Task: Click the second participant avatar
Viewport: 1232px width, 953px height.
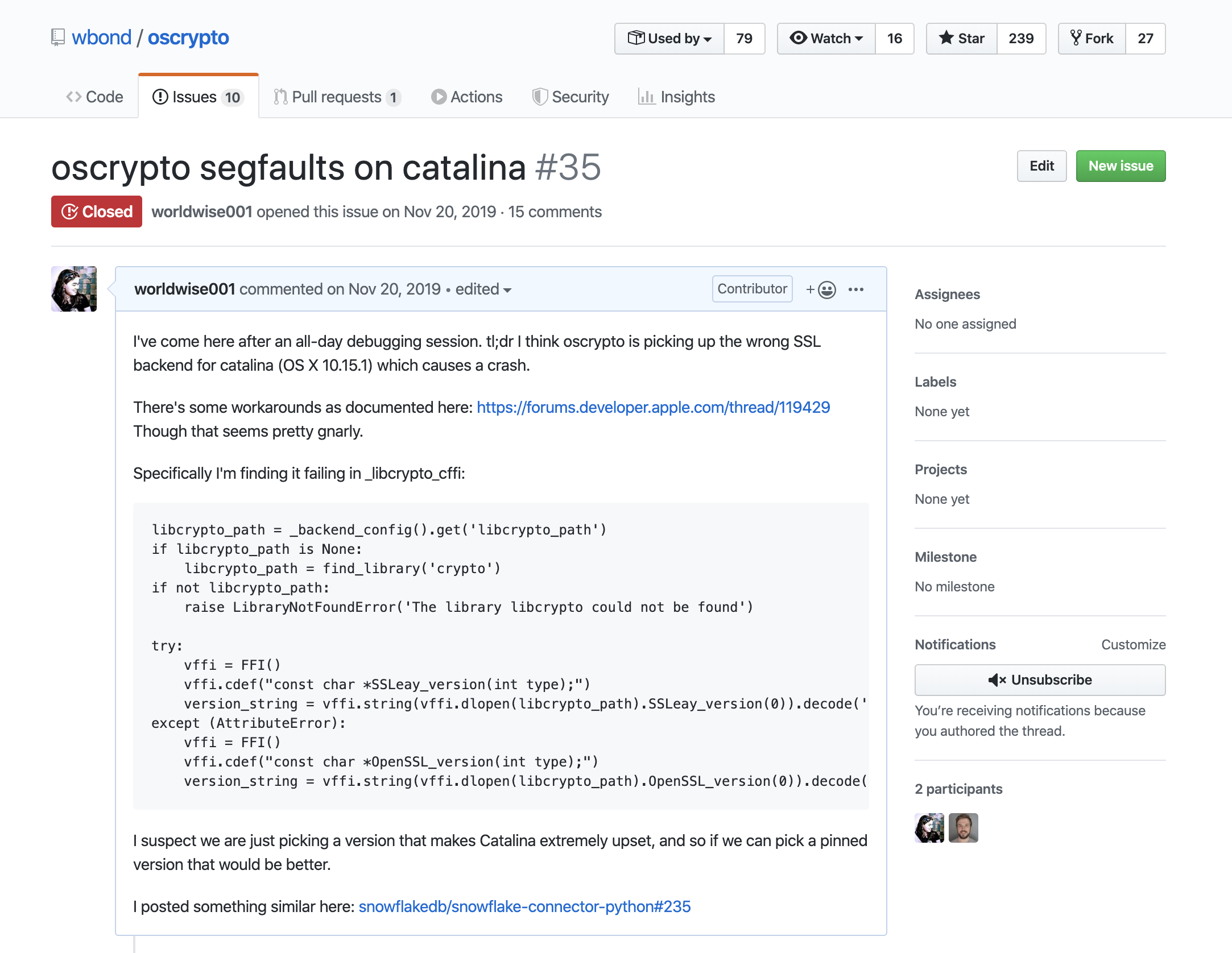Action: click(x=964, y=828)
